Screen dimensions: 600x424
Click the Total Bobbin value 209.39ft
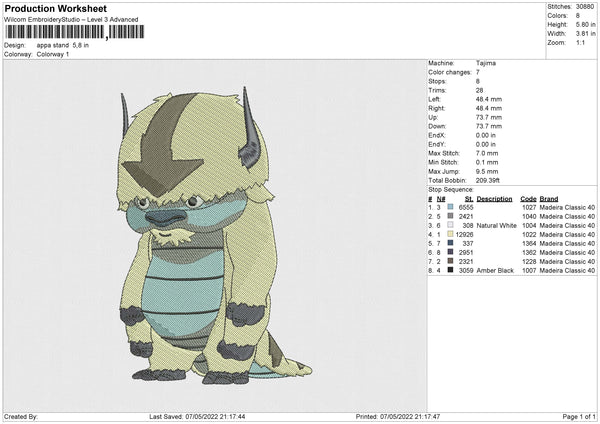click(488, 180)
